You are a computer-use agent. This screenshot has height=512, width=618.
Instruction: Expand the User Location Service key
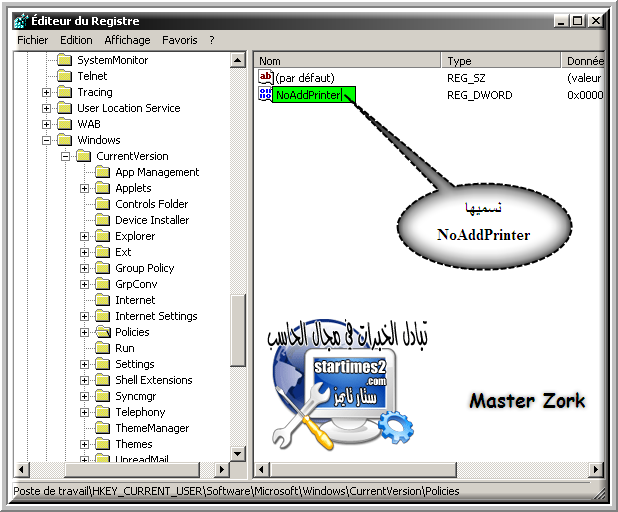(47, 108)
